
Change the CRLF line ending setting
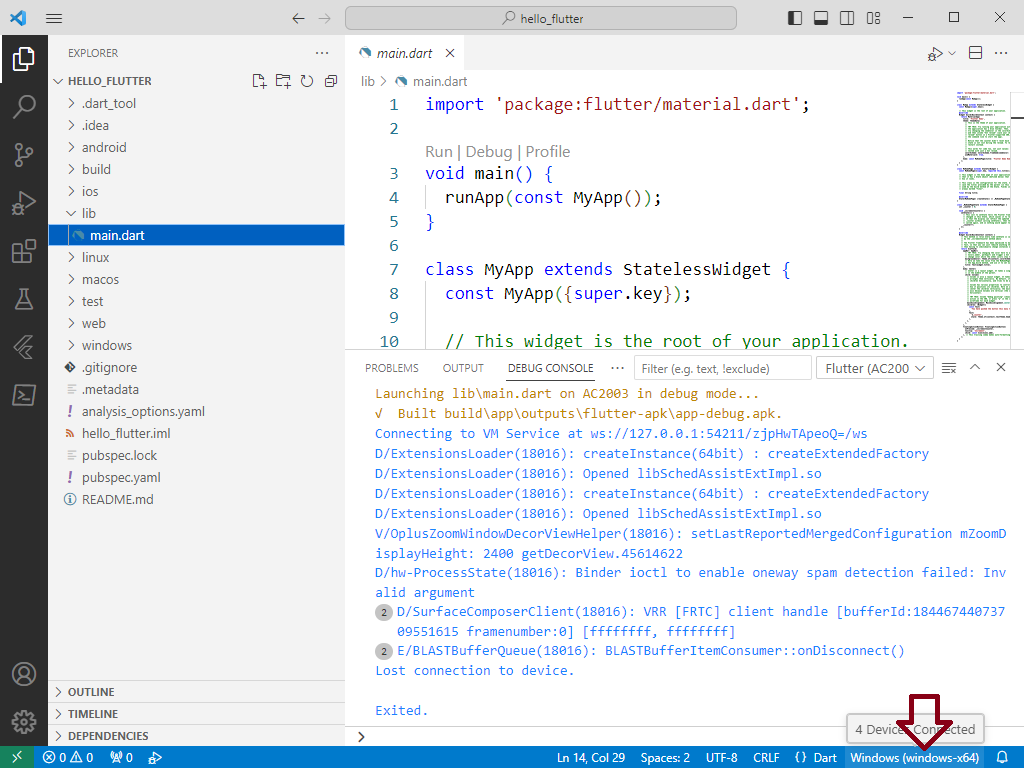tap(766, 758)
